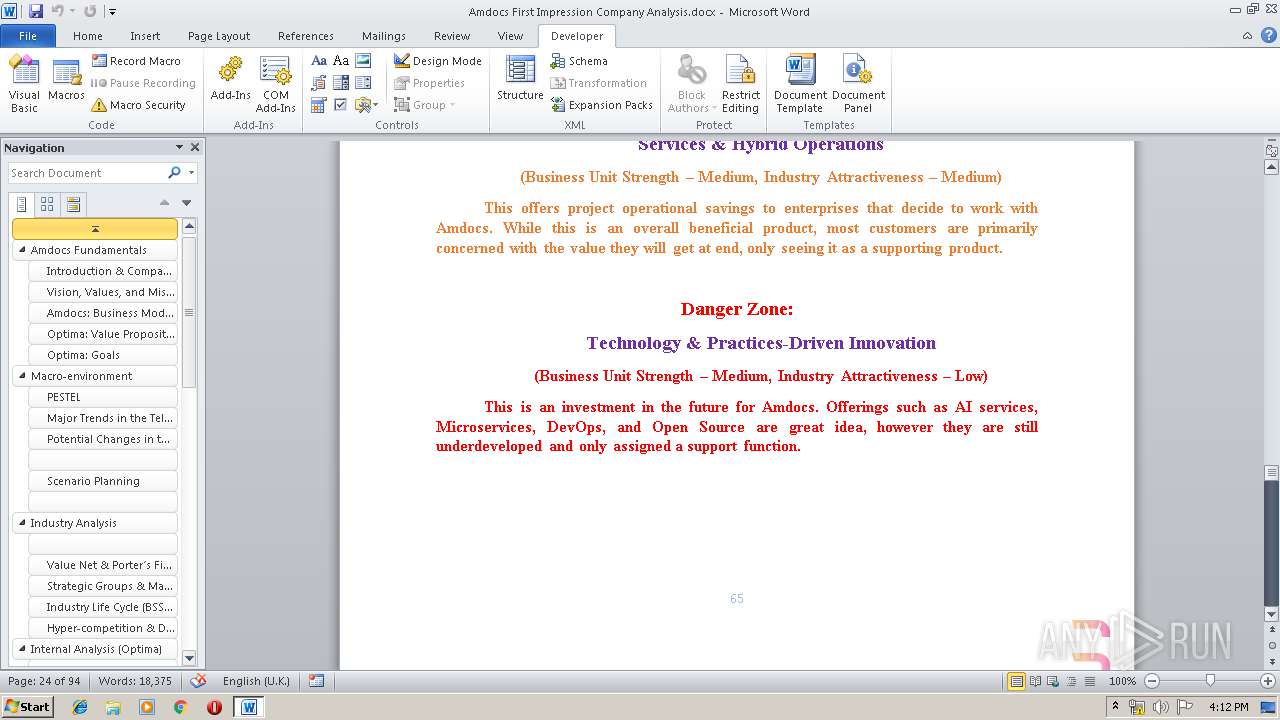The image size is (1280, 720).
Task: Zoom in with plus button
Action: [1268, 681]
